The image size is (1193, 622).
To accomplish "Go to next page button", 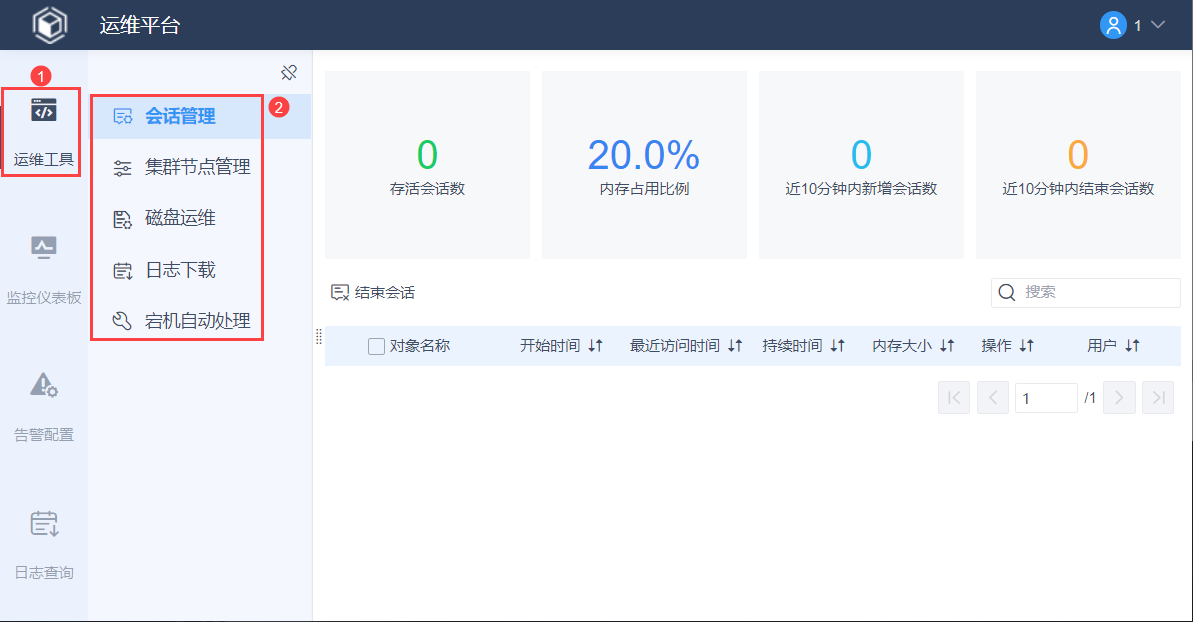I will coord(1119,398).
